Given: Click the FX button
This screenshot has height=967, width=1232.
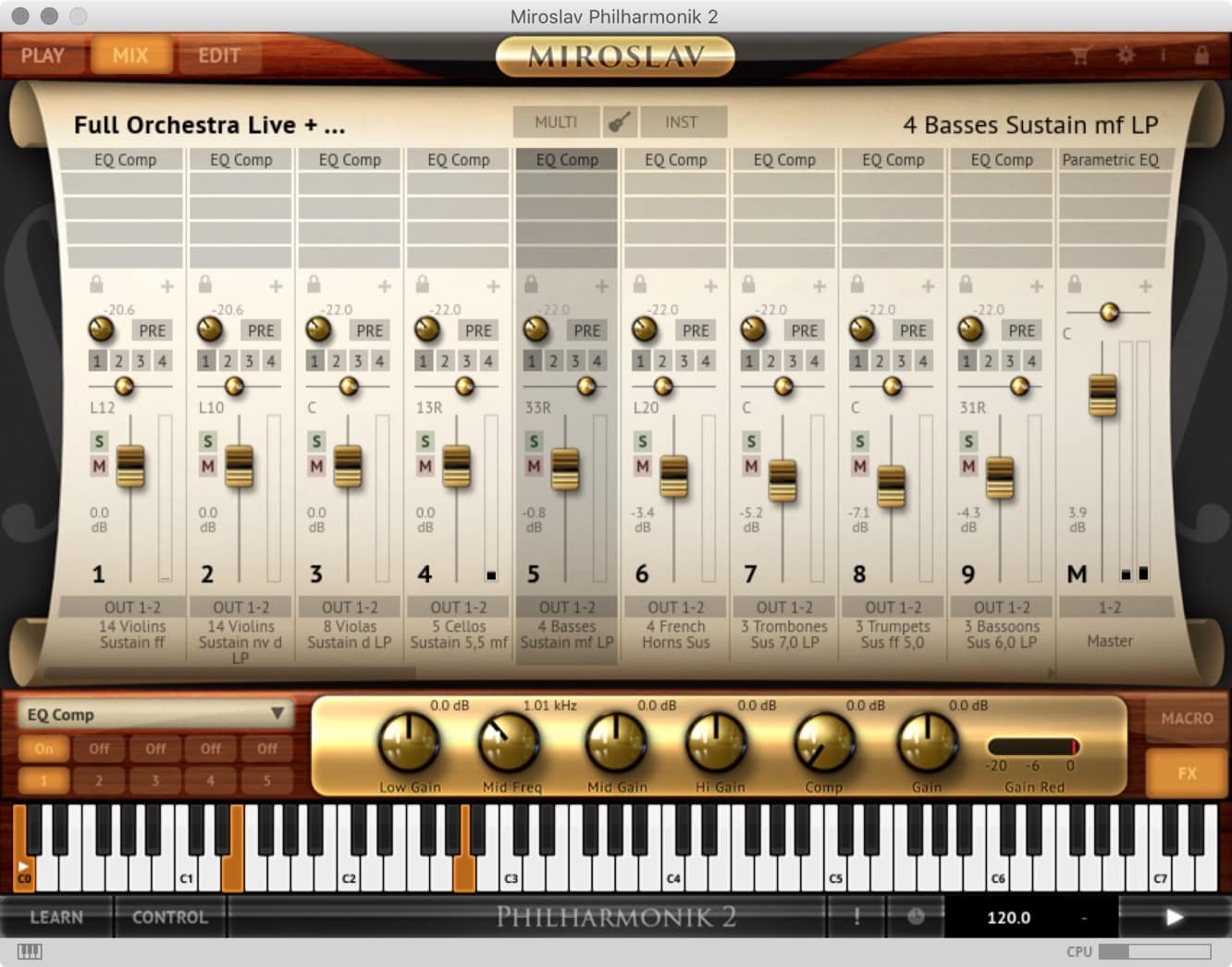Looking at the screenshot, I should click(1187, 773).
